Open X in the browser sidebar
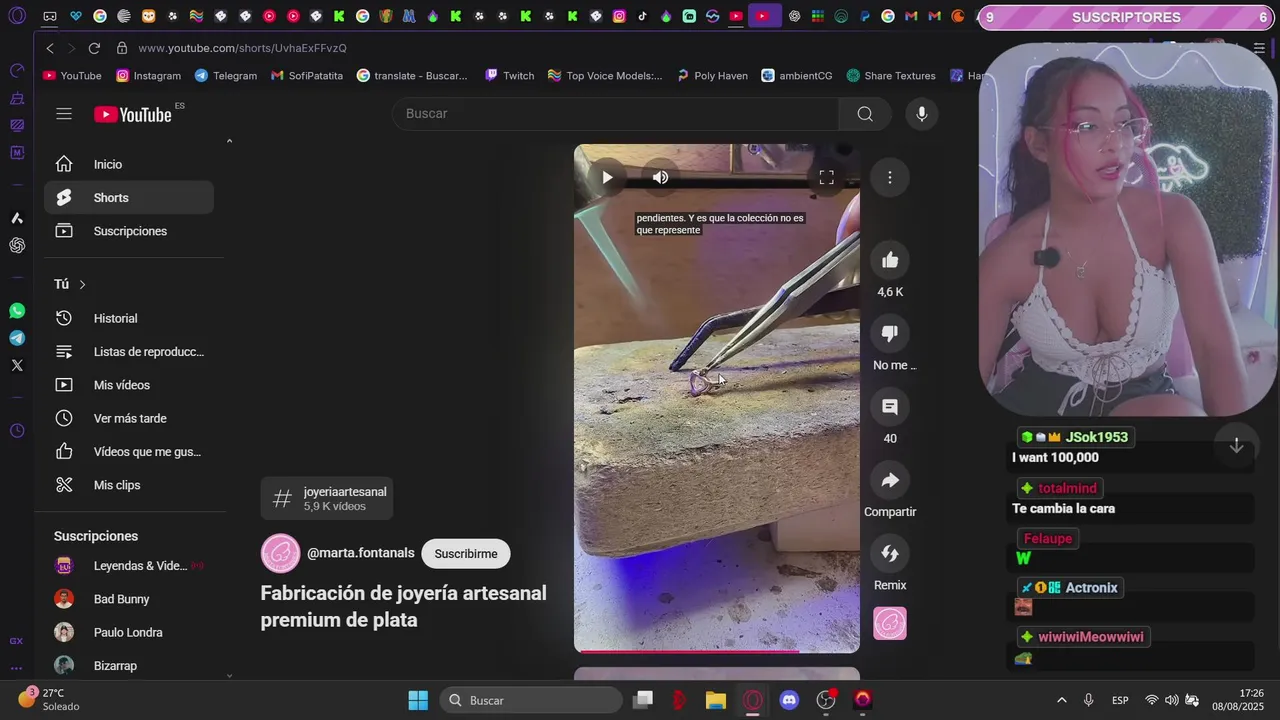This screenshot has width=1280, height=720. tap(17, 365)
